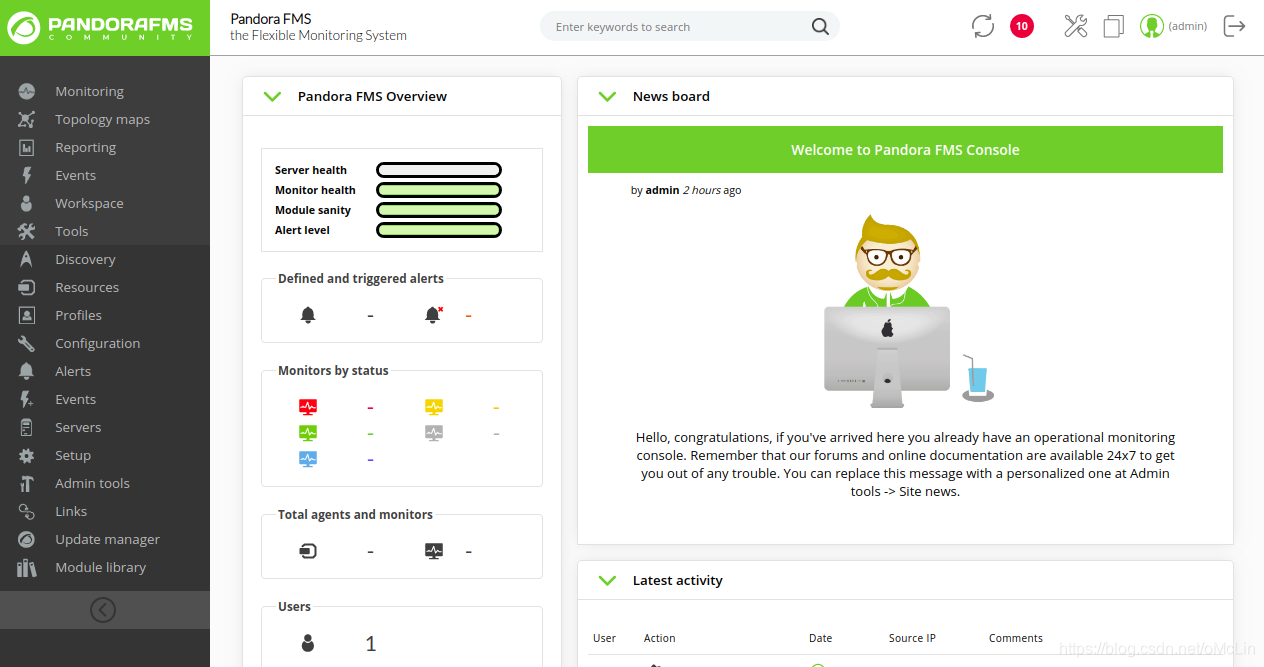This screenshot has height=667, width=1264.
Task: Click the Links chain icon
Action: 27,511
